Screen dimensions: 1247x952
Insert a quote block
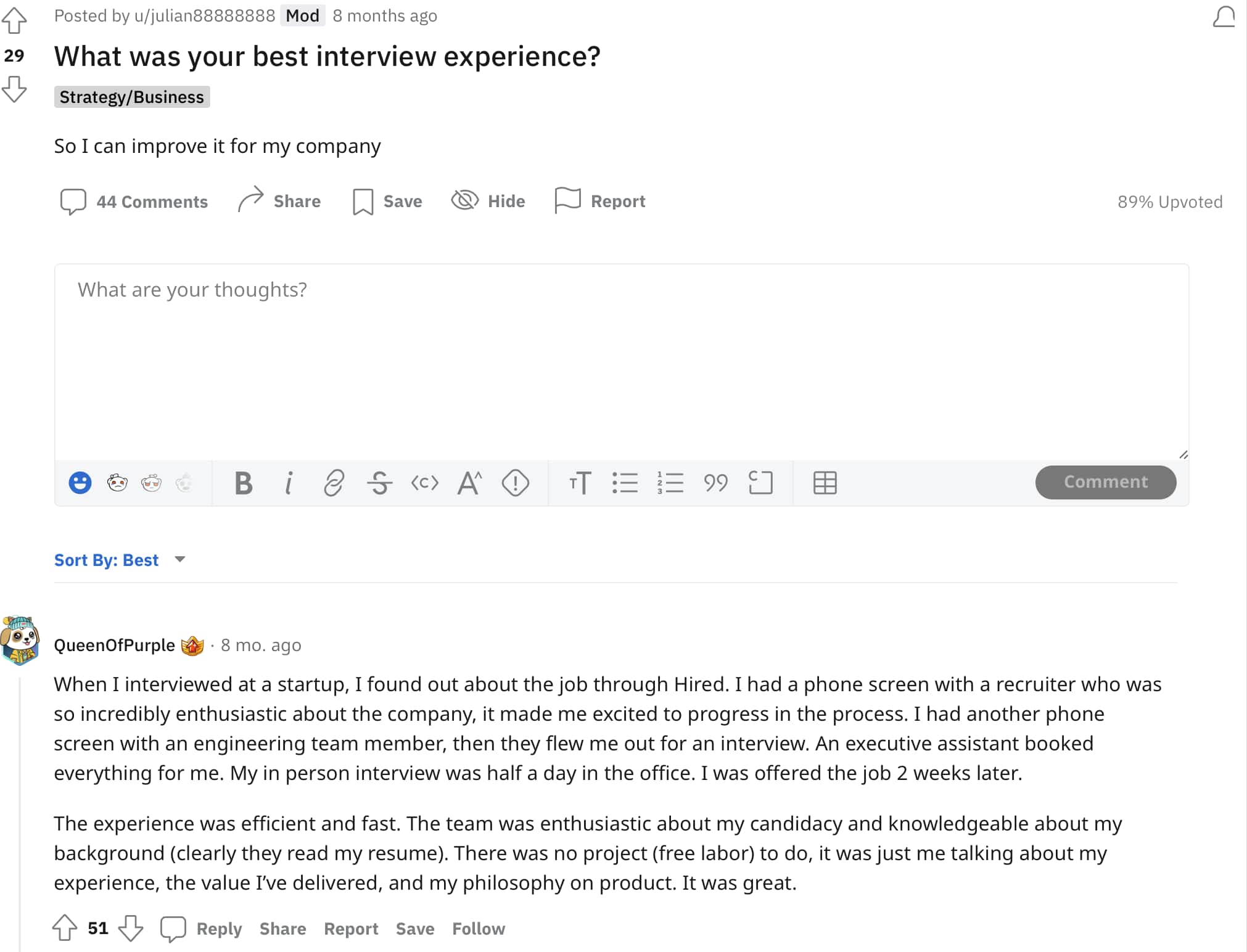[x=716, y=483]
